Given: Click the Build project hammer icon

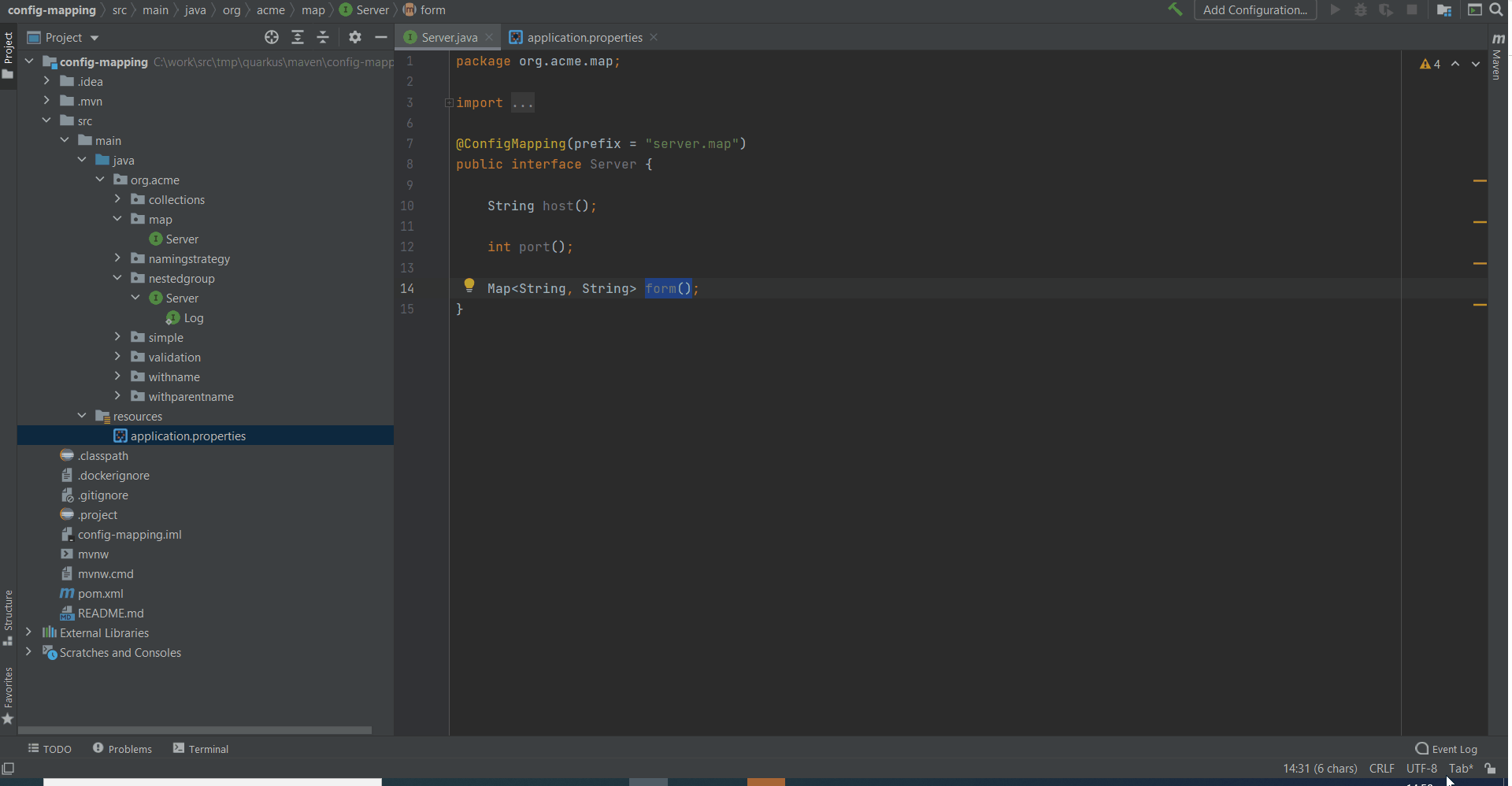Looking at the screenshot, I should (1175, 9).
